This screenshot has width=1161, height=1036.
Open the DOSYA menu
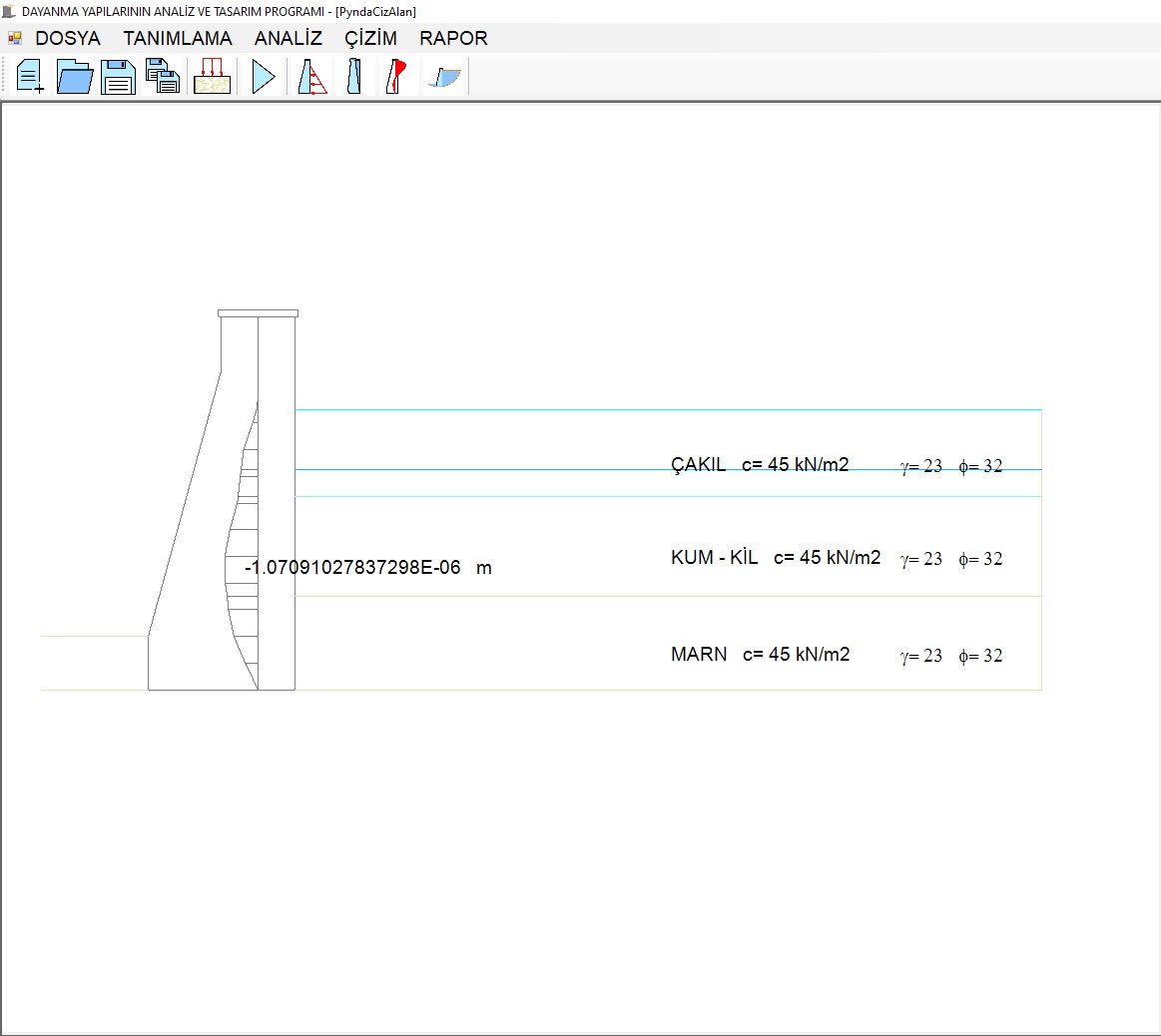click(x=68, y=38)
